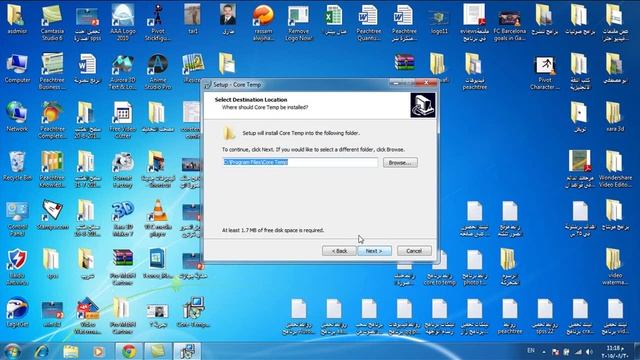Select the Anime Studio Pro shortcut
This screenshot has height=360, width=640.
[158, 71]
